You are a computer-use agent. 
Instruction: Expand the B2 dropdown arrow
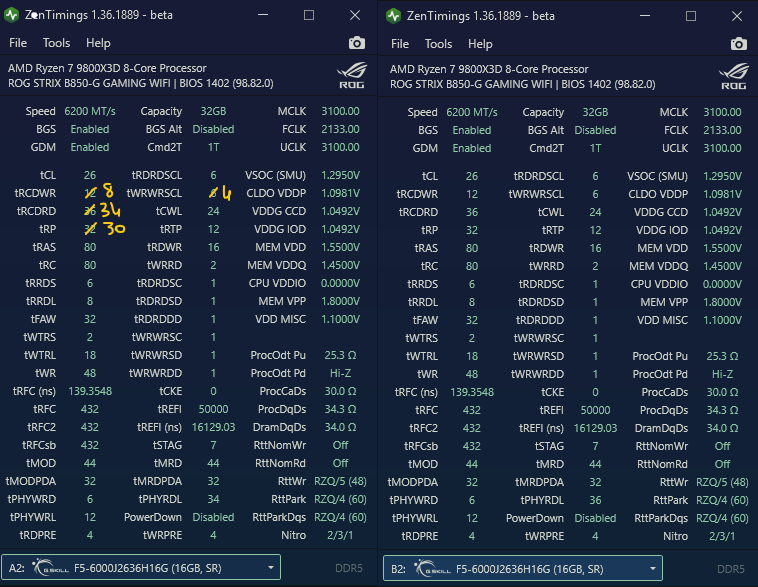(653, 569)
